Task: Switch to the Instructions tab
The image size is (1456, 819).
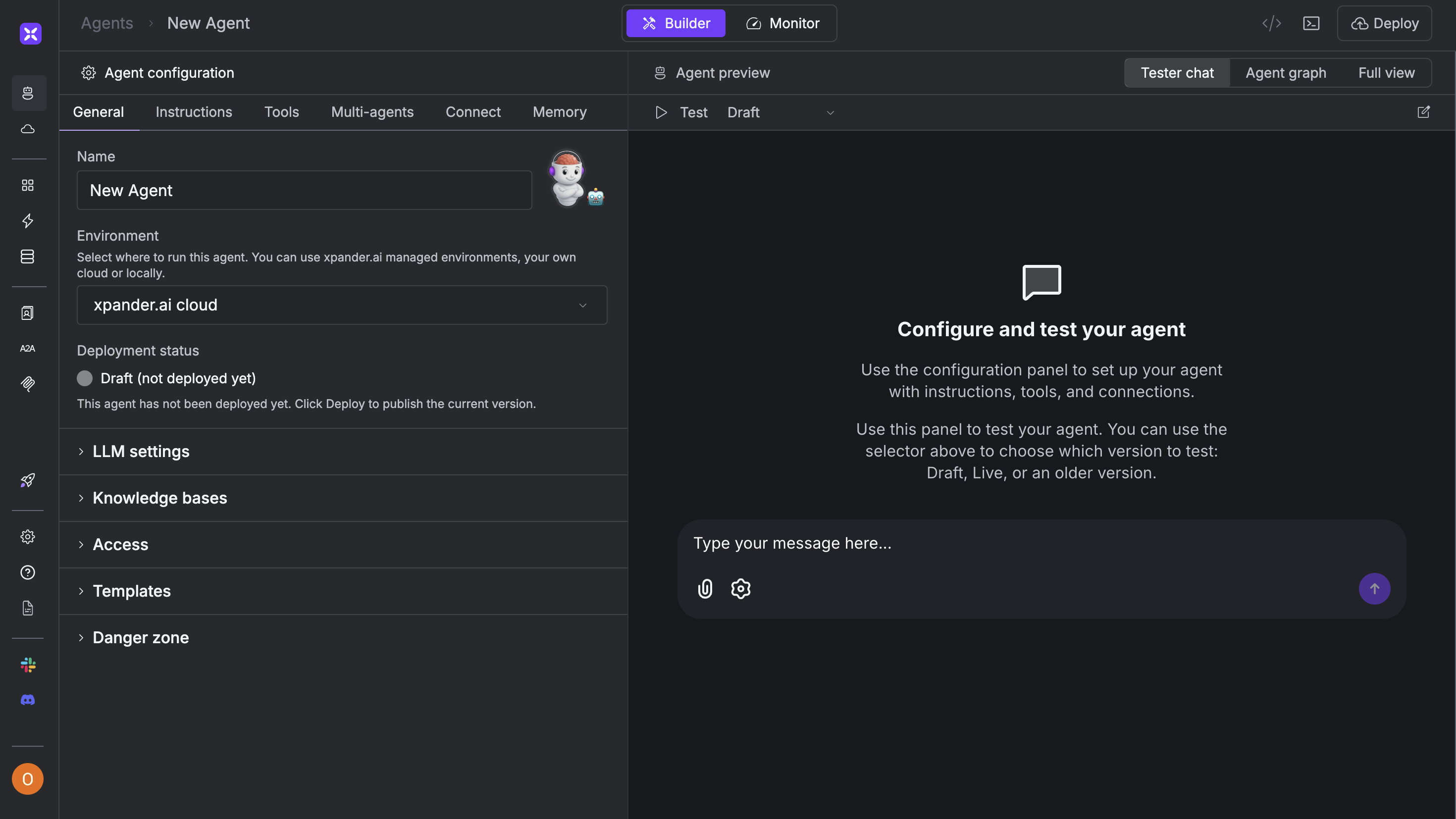Action: tap(193, 112)
